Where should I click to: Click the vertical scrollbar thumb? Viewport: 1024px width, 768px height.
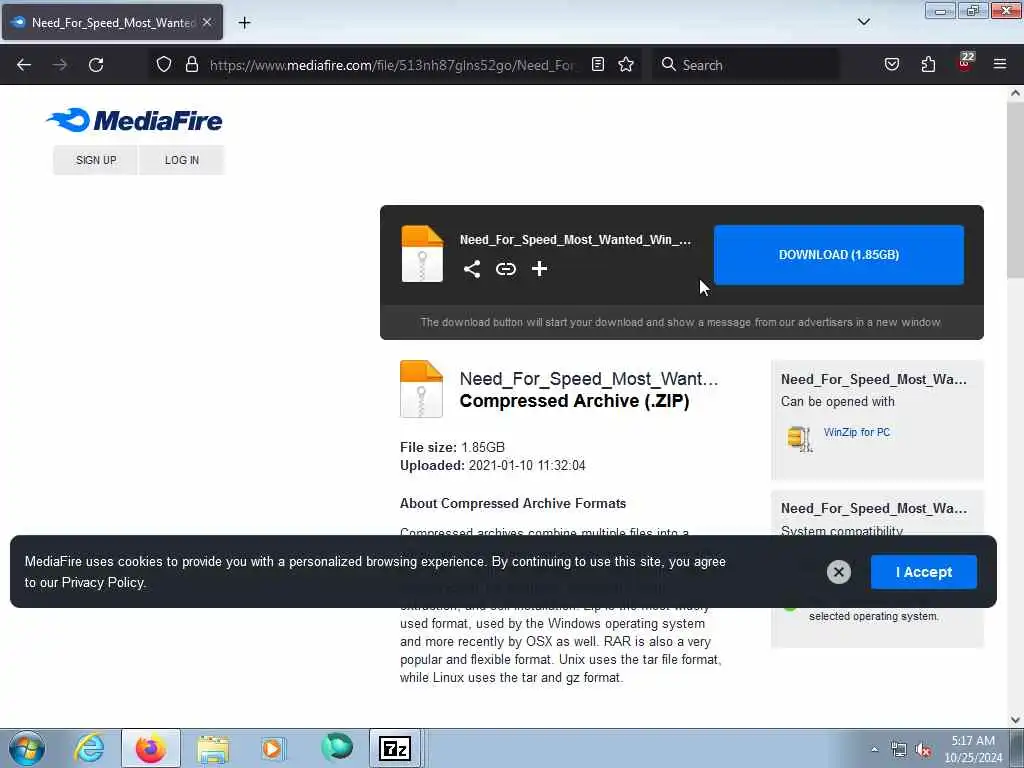point(1015,189)
